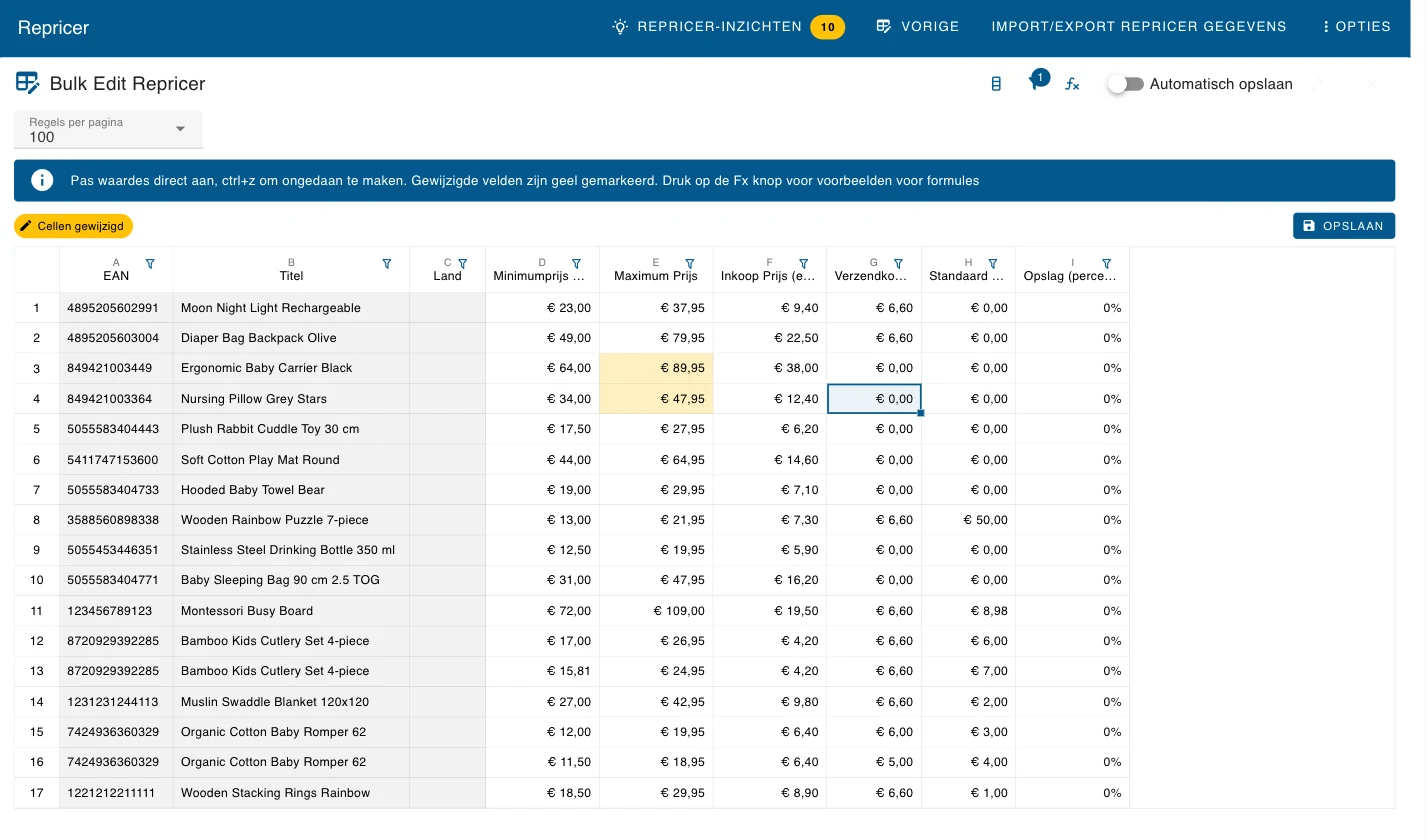
Task: Open Import/Export Repricer Gegevens
Action: [1139, 27]
